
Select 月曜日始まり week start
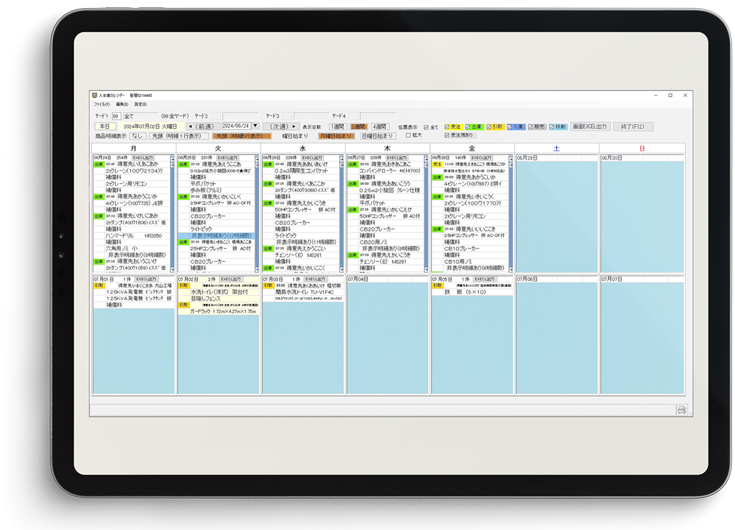tap(336, 136)
